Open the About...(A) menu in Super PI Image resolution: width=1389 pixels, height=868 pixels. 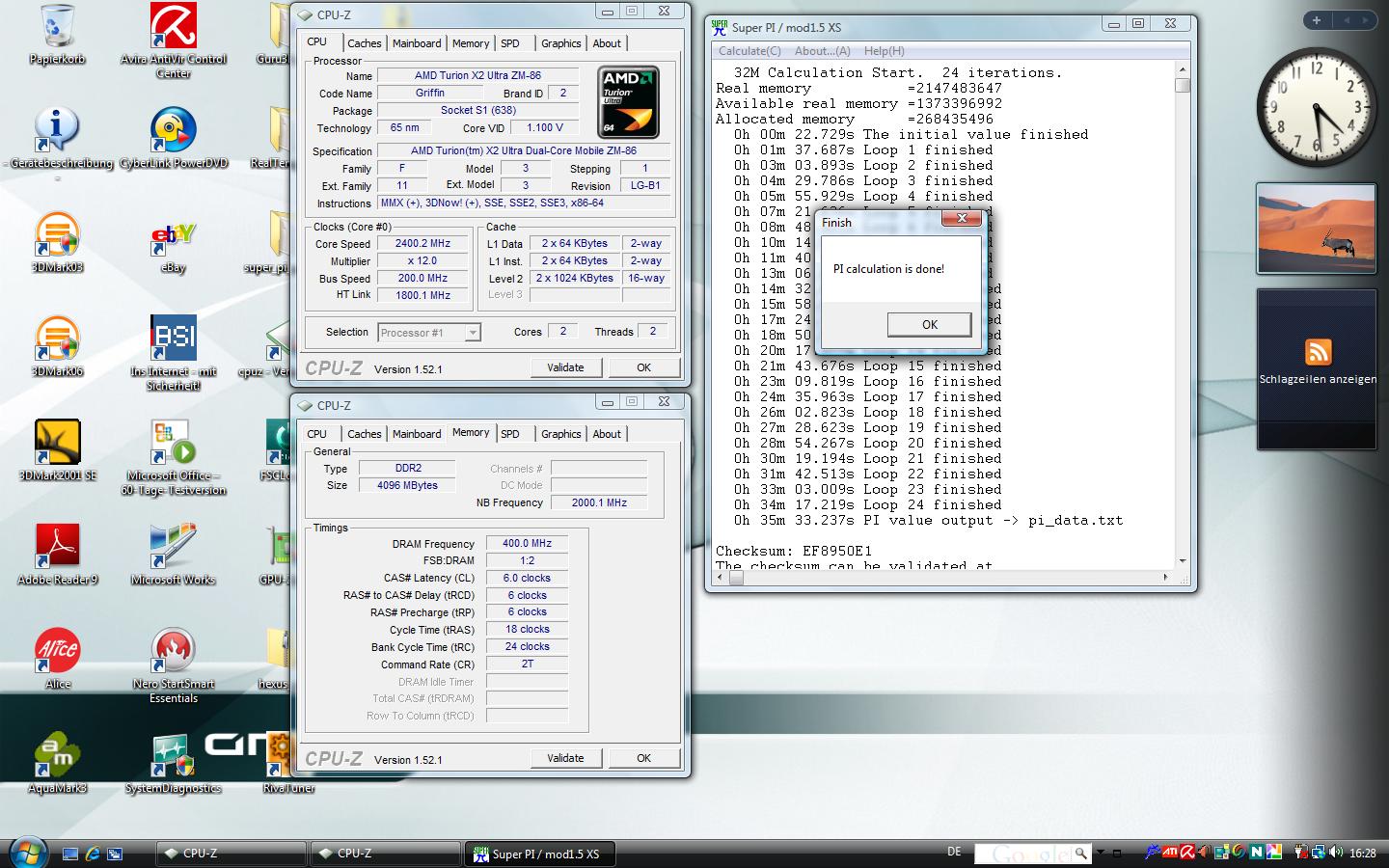click(823, 51)
